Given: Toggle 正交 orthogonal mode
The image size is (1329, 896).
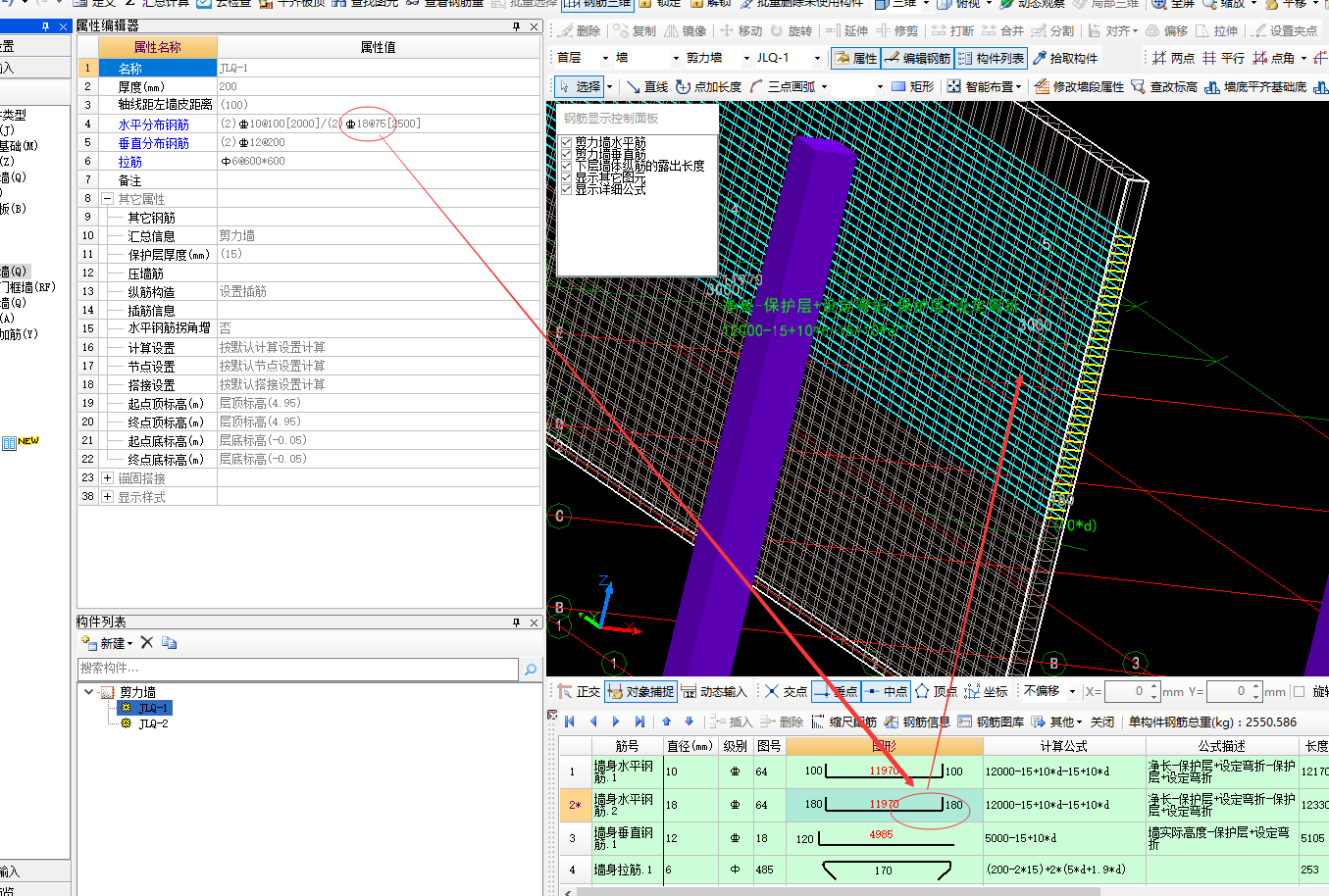Looking at the screenshot, I should click(x=579, y=692).
